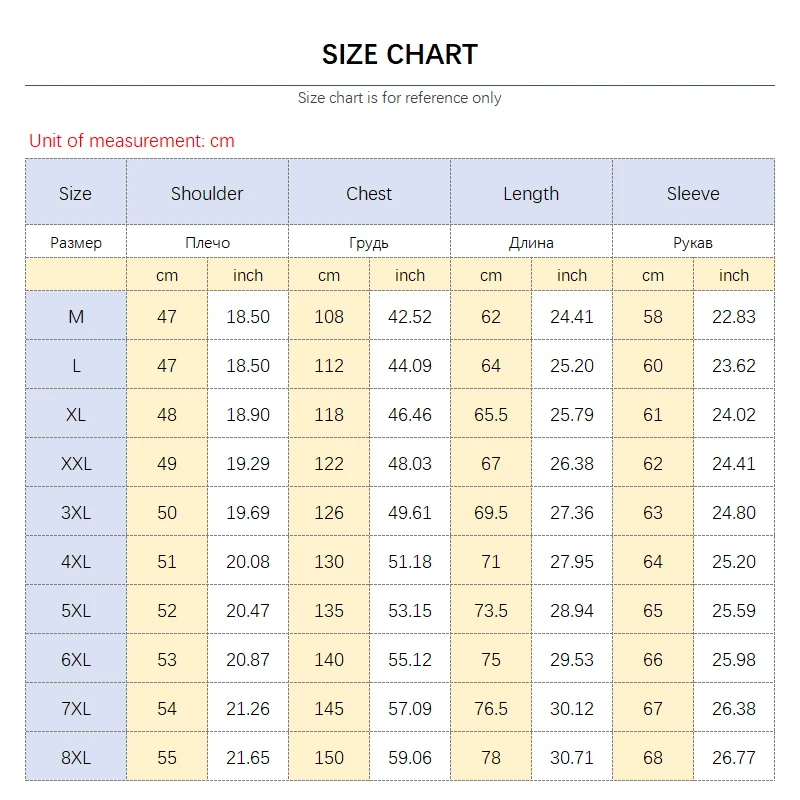Click the Length column header
The width and height of the screenshot is (800, 800).
click(x=531, y=194)
